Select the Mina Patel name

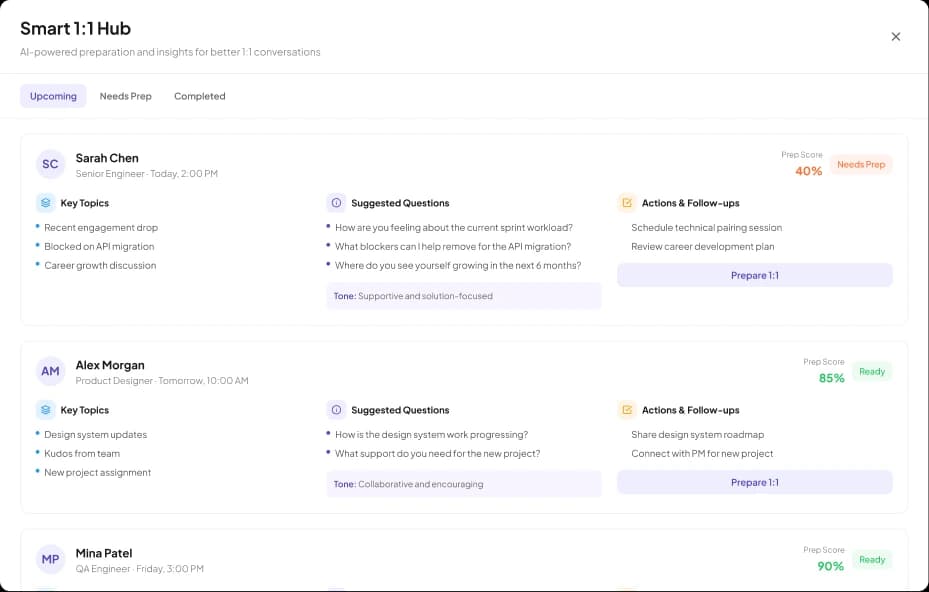[x=104, y=553]
